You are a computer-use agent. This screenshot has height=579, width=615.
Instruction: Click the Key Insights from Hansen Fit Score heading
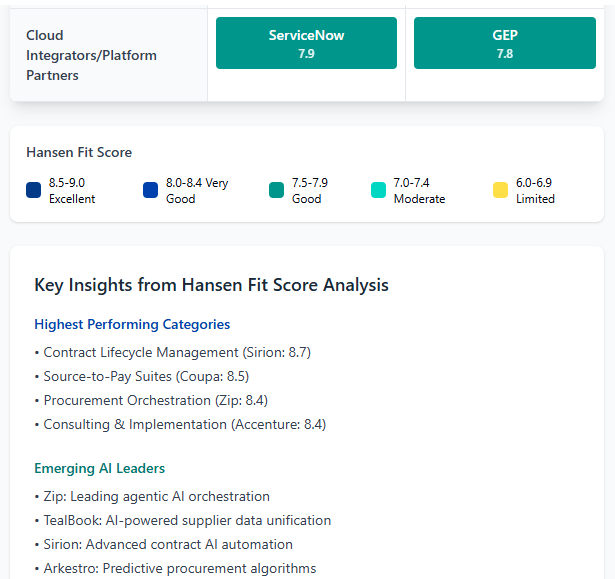point(211,285)
